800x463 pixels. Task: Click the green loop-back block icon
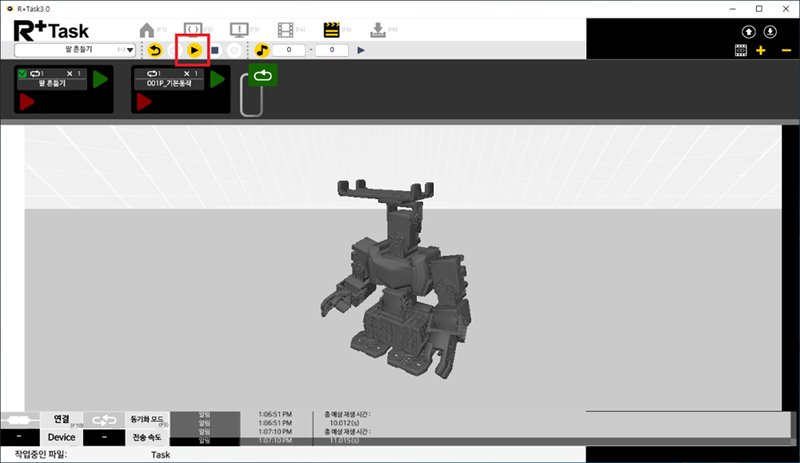tap(262, 75)
